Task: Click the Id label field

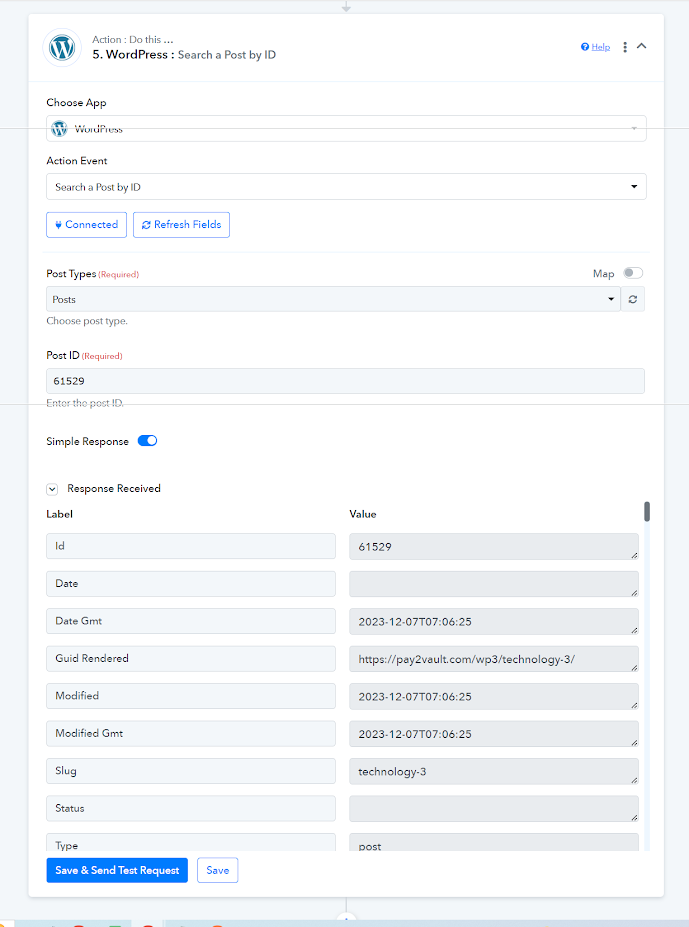Action: click(191, 546)
